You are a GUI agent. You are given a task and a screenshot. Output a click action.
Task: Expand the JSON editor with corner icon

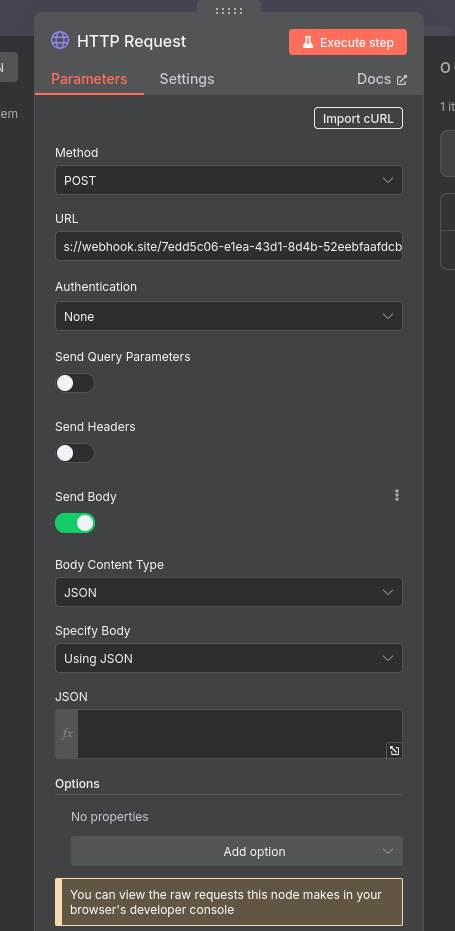click(x=394, y=750)
